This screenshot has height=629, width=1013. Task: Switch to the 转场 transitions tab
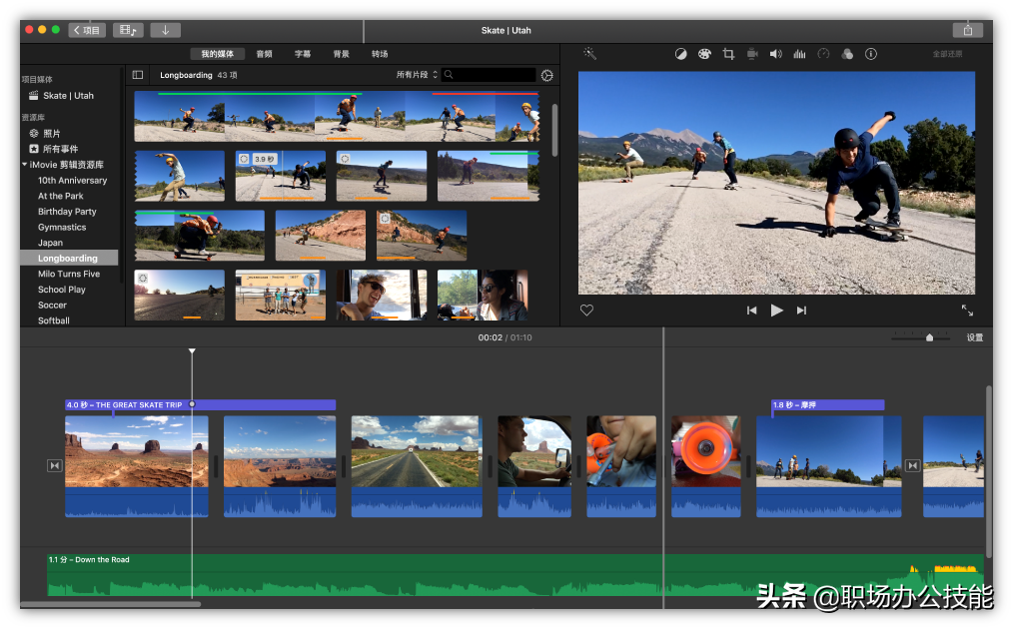380,54
